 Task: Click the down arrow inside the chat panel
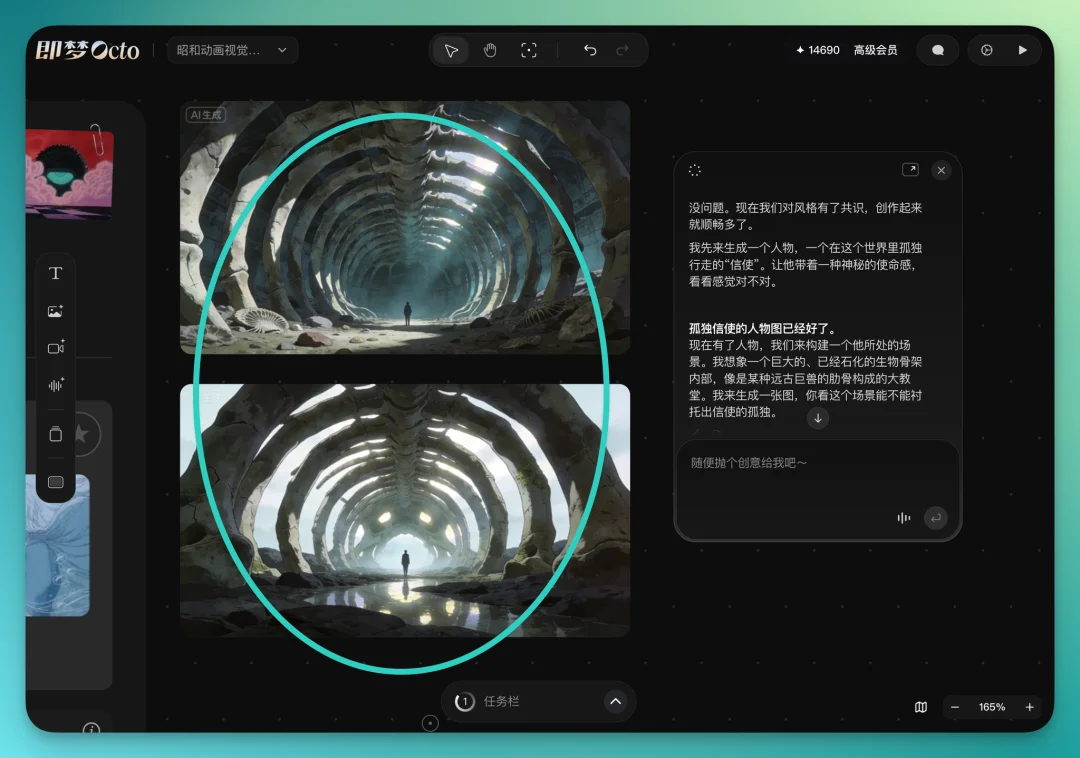(818, 418)
